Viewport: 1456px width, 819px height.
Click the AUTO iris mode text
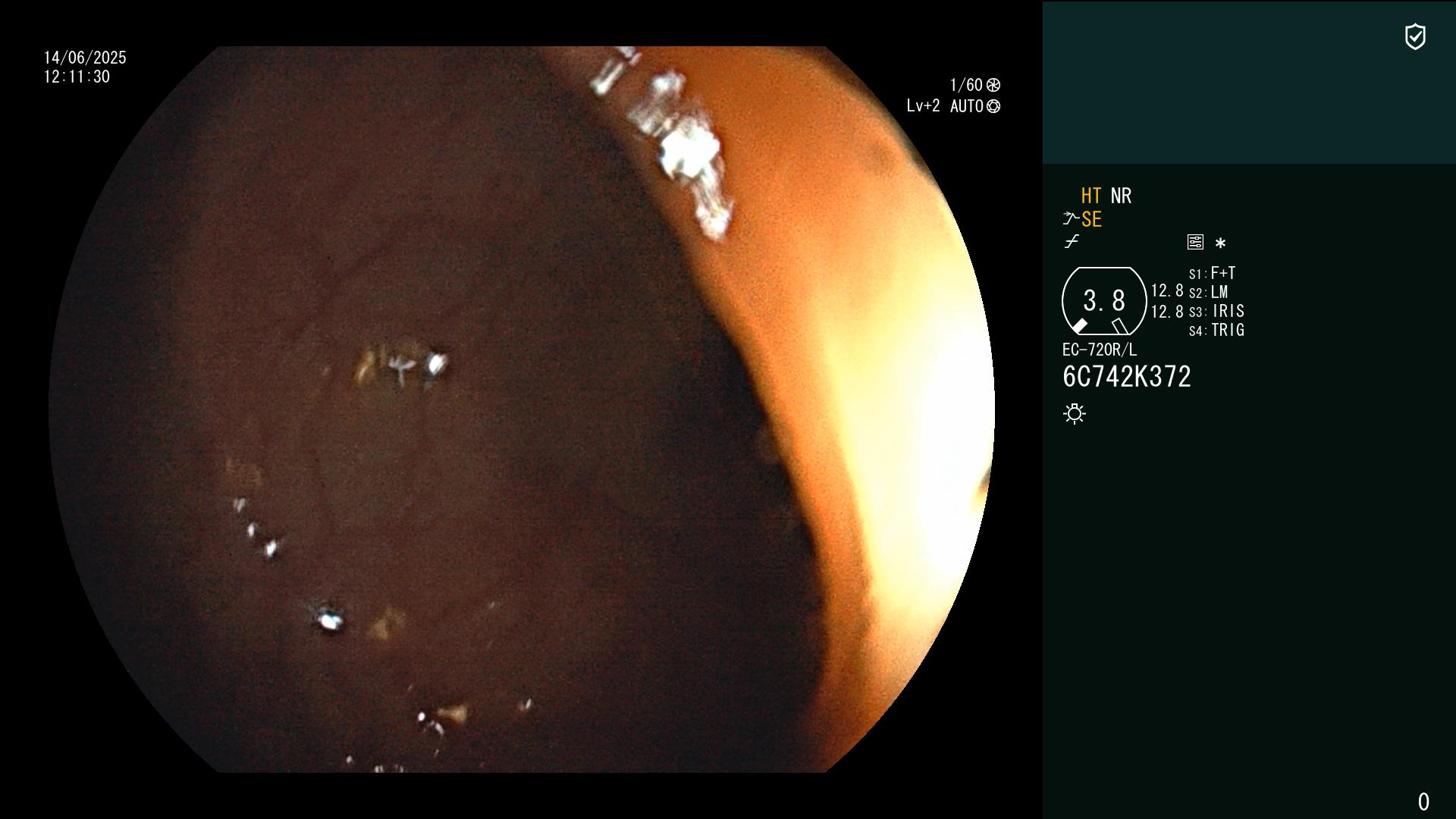(967, 106)
